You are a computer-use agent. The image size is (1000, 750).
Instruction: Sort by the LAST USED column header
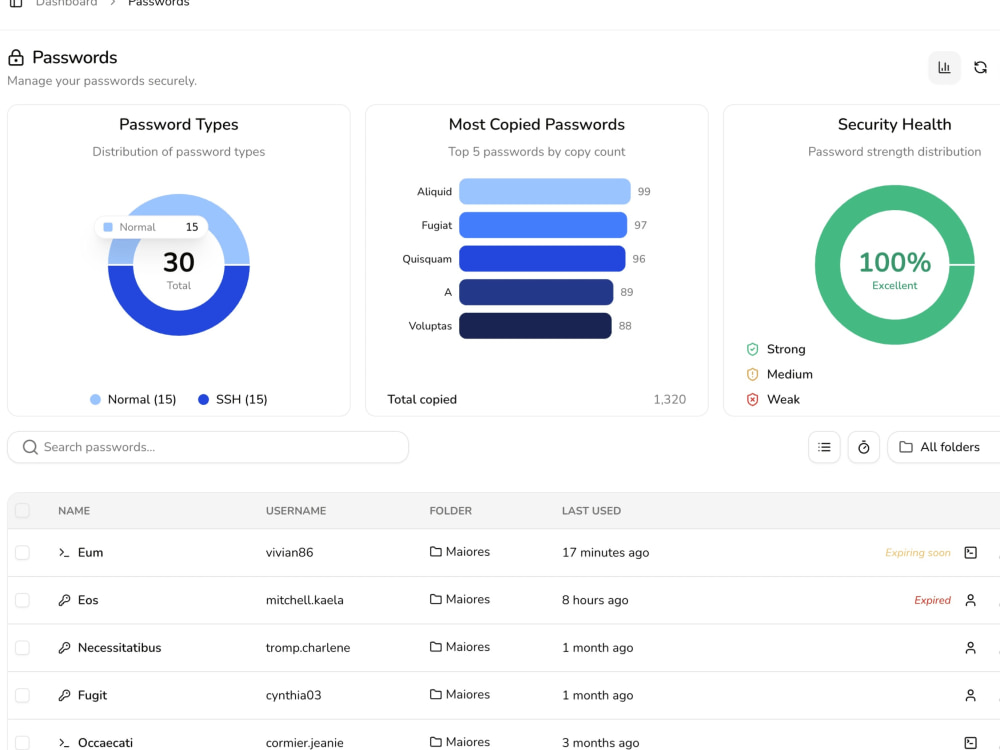coord(591,511)
